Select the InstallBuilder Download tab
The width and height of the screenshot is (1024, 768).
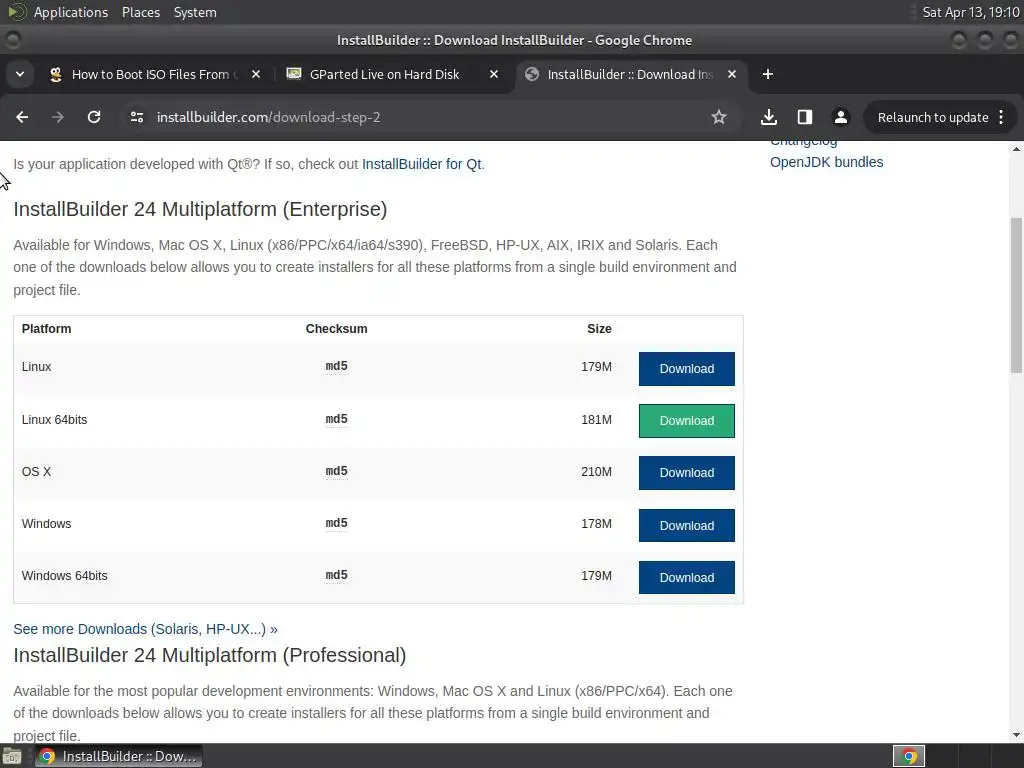pyautogui.click(x=631, y=74)
